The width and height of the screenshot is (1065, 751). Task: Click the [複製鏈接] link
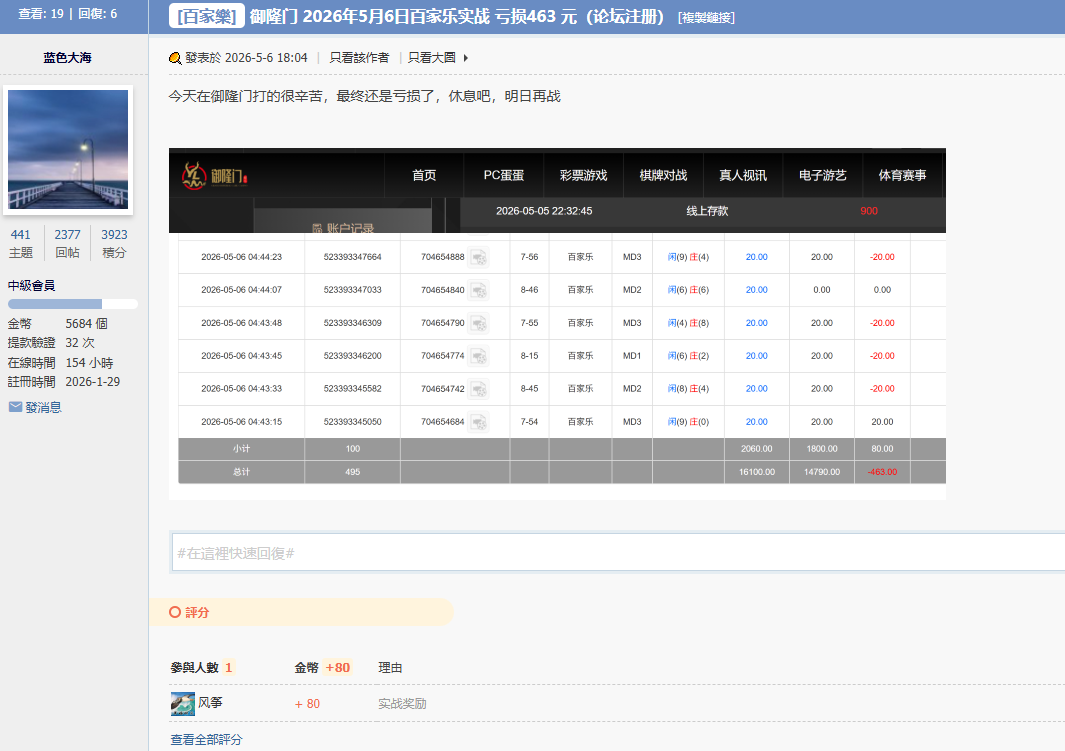pyautogui.click(x=706, y=18)
